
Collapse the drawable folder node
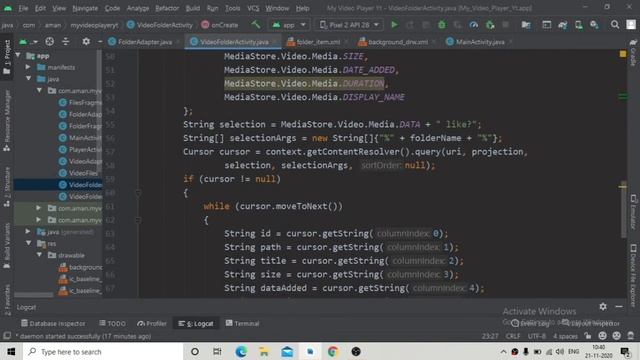click(x=39, y=255)
